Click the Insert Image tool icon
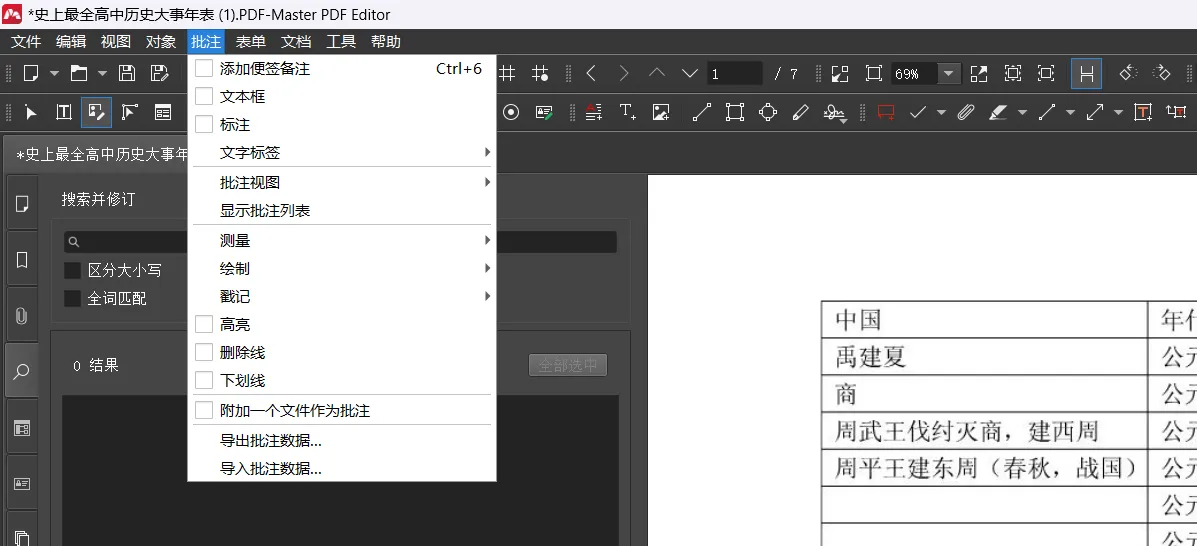 point(661,112)
